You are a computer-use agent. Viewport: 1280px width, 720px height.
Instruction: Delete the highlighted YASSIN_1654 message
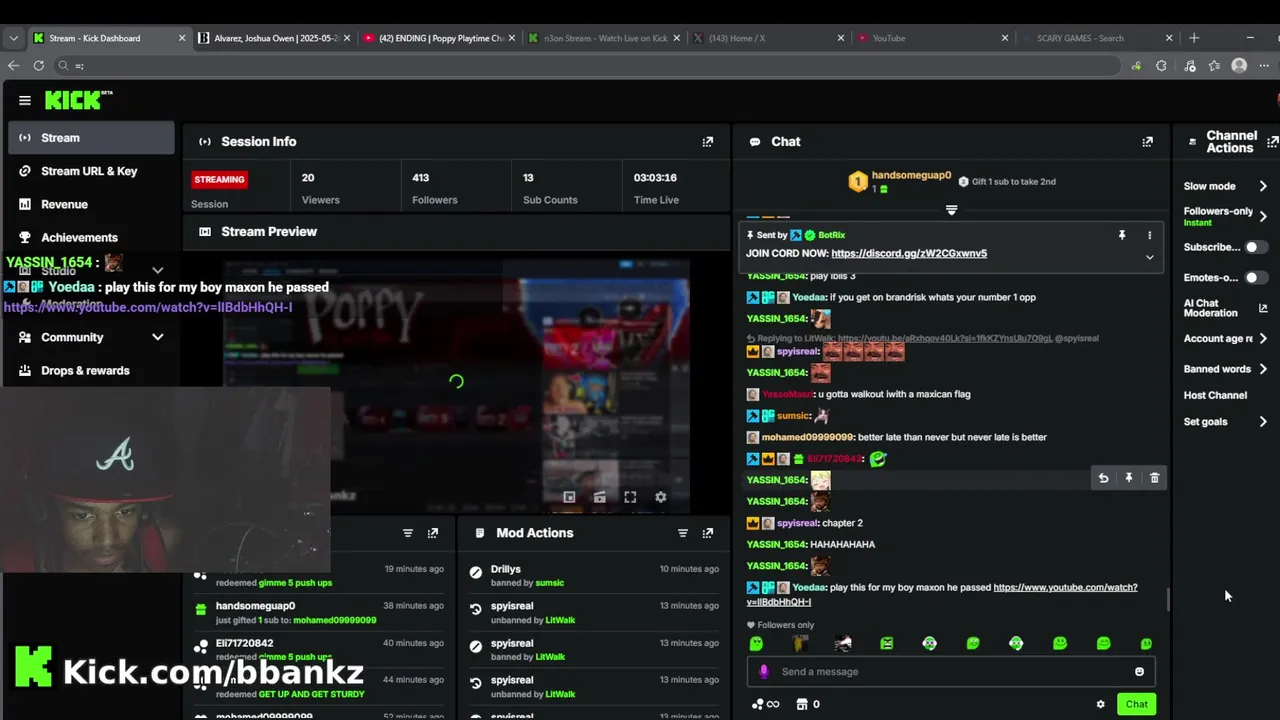1154,478
